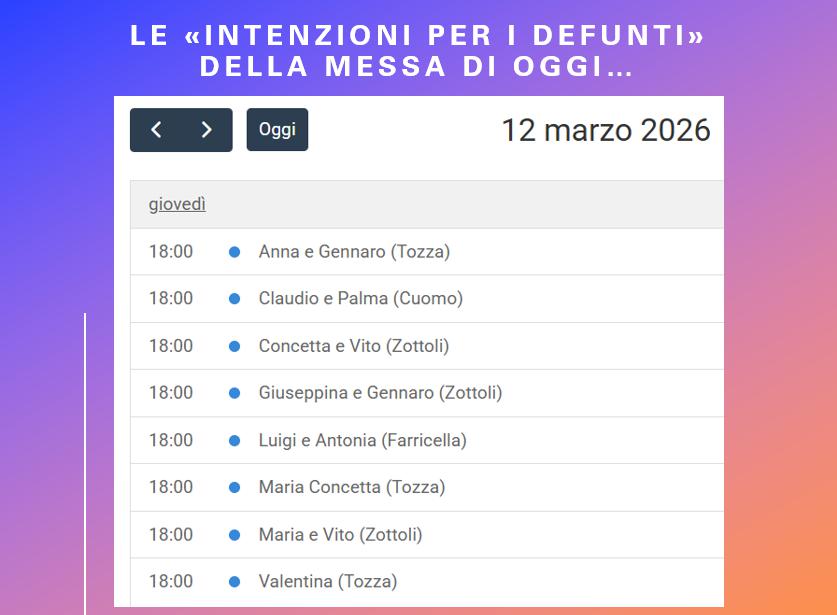
Task: Select the Maria e Vito (Zottoli) entry
Action: [x=340, y=535]
